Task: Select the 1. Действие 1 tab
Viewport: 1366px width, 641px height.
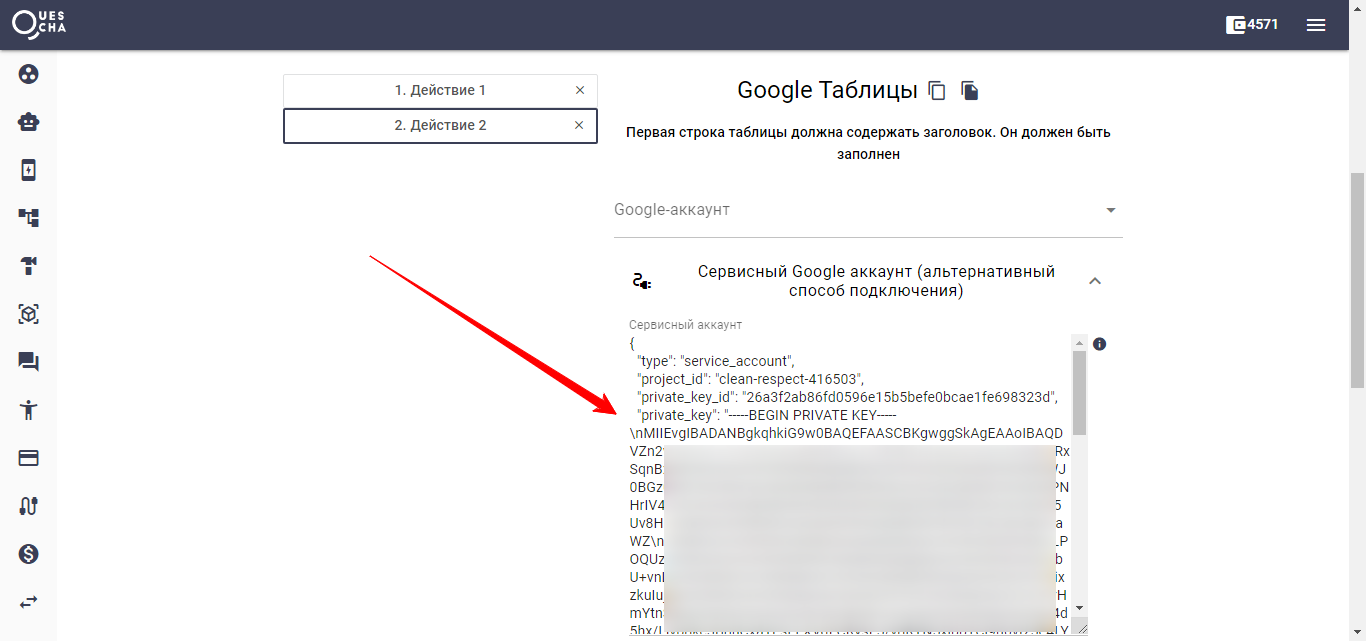Action: [440, 90]
